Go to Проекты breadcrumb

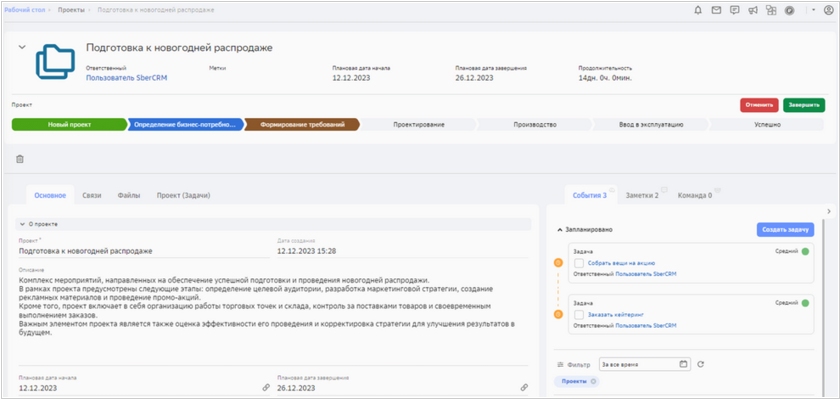point(71,10)
